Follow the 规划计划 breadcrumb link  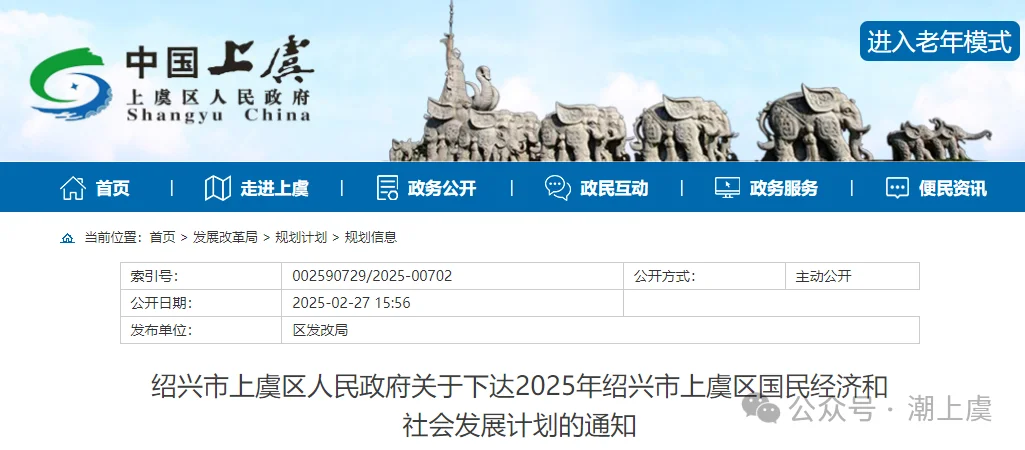301,237
